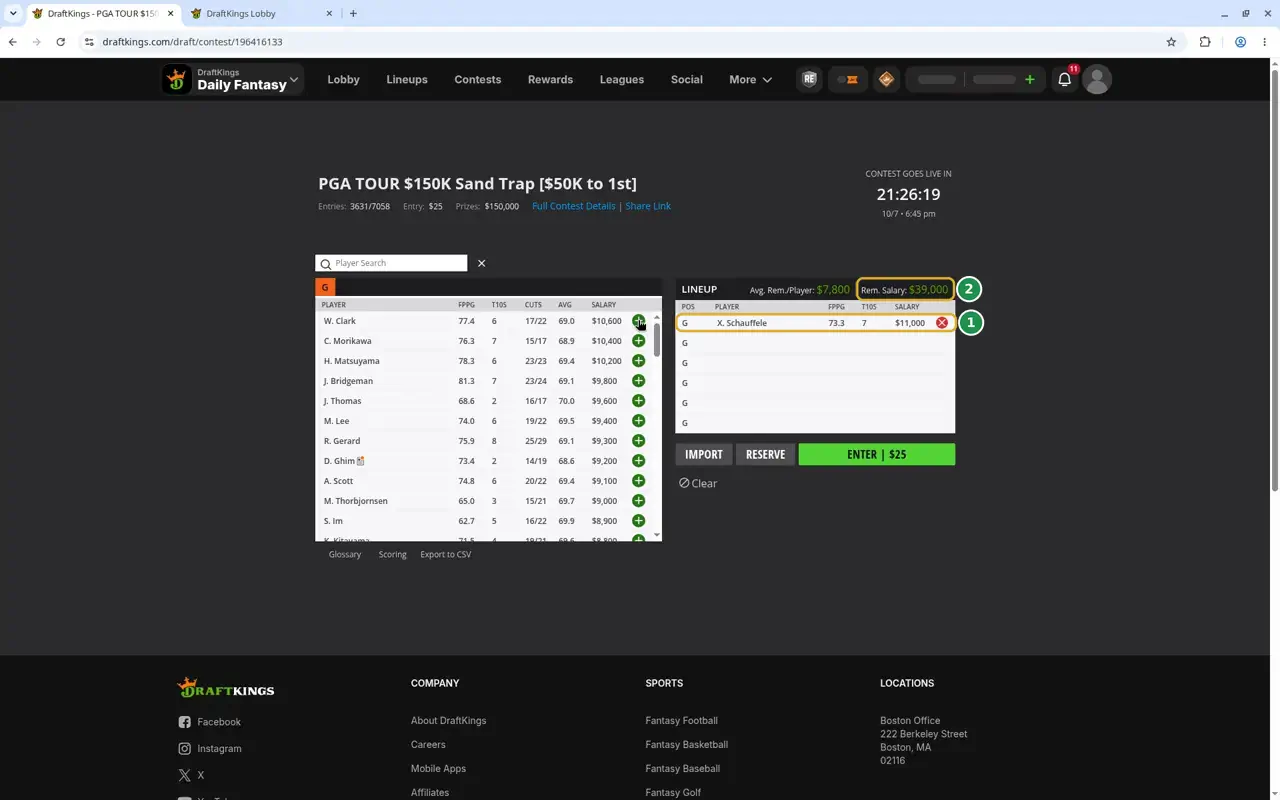
Task: Expand the DraftKings Daily Fantasy product switcher
Action: click(x=233, y=80)
